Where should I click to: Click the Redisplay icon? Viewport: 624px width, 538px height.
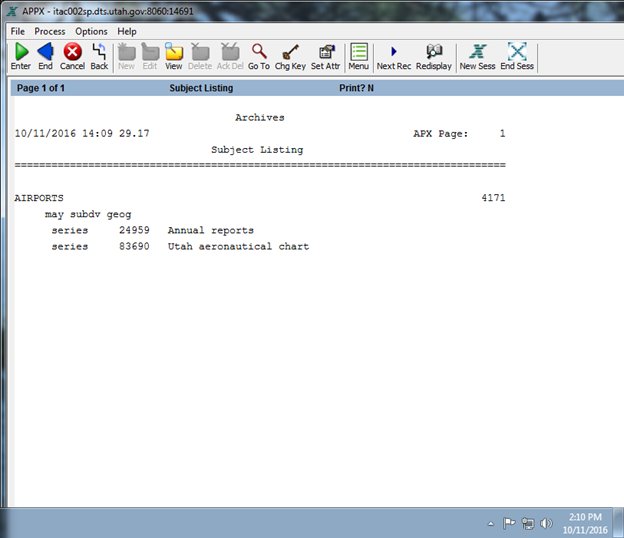pyautogui.click(x=434, y=52)
